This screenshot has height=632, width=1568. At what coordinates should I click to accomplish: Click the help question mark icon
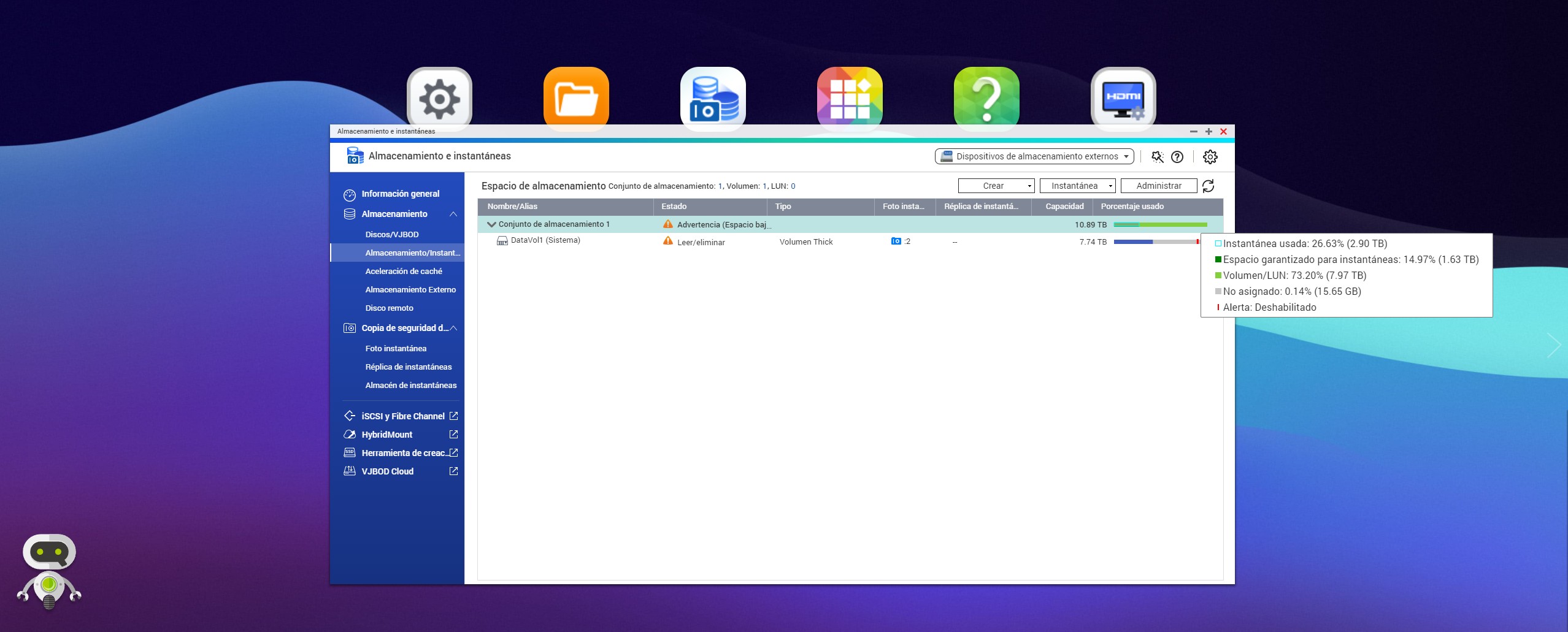[x=1177, y=157]
